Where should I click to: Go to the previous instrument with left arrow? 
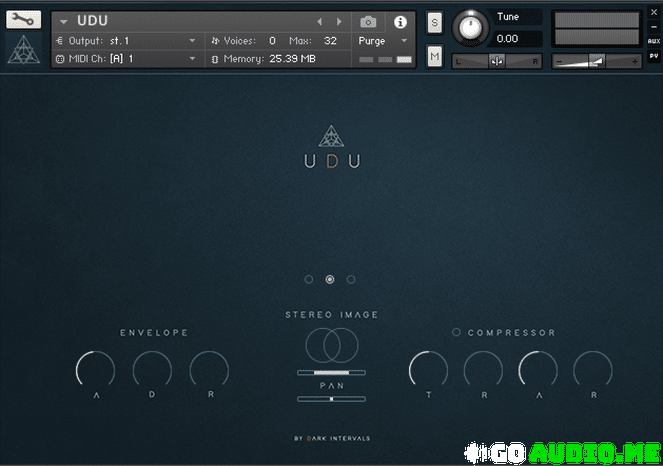(320, 22)
